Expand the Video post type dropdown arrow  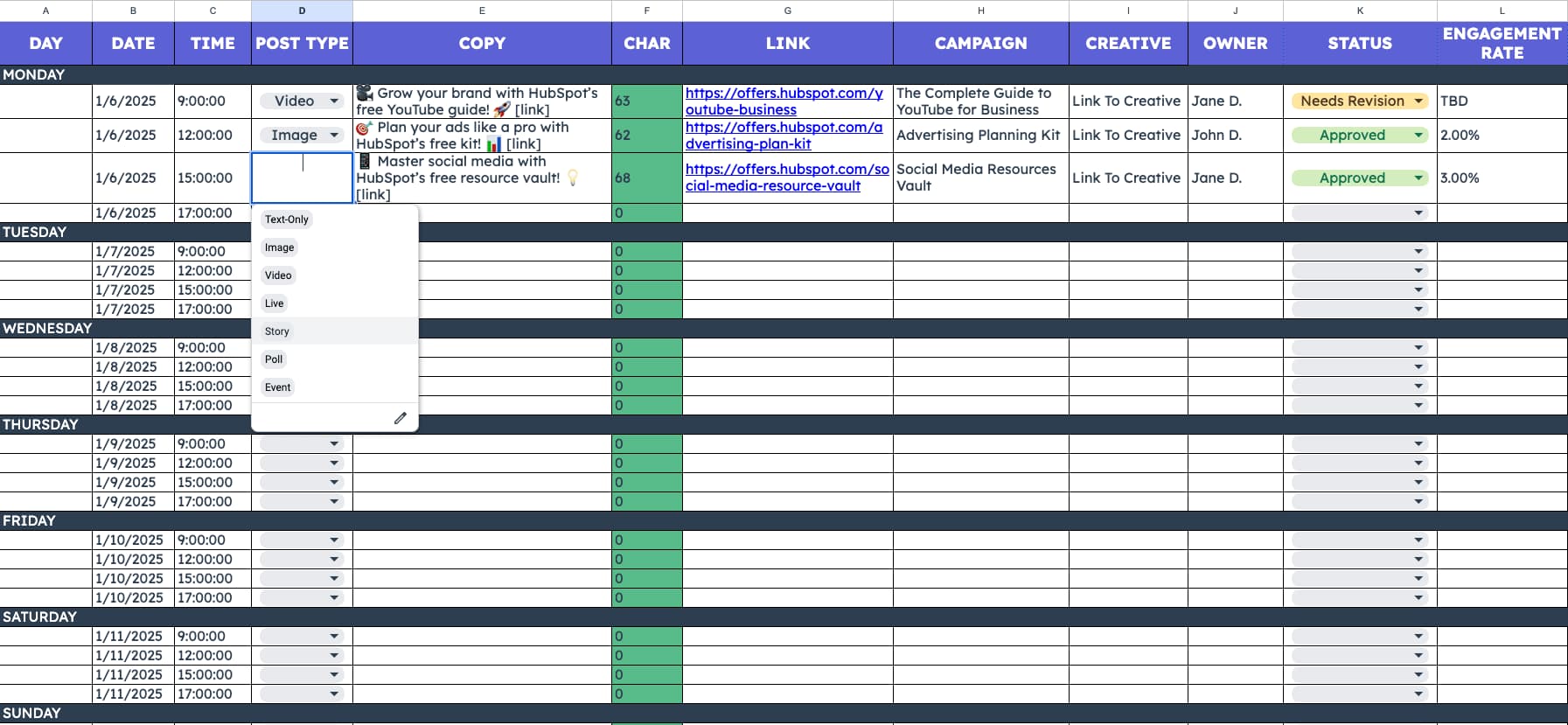click(334, 101)
